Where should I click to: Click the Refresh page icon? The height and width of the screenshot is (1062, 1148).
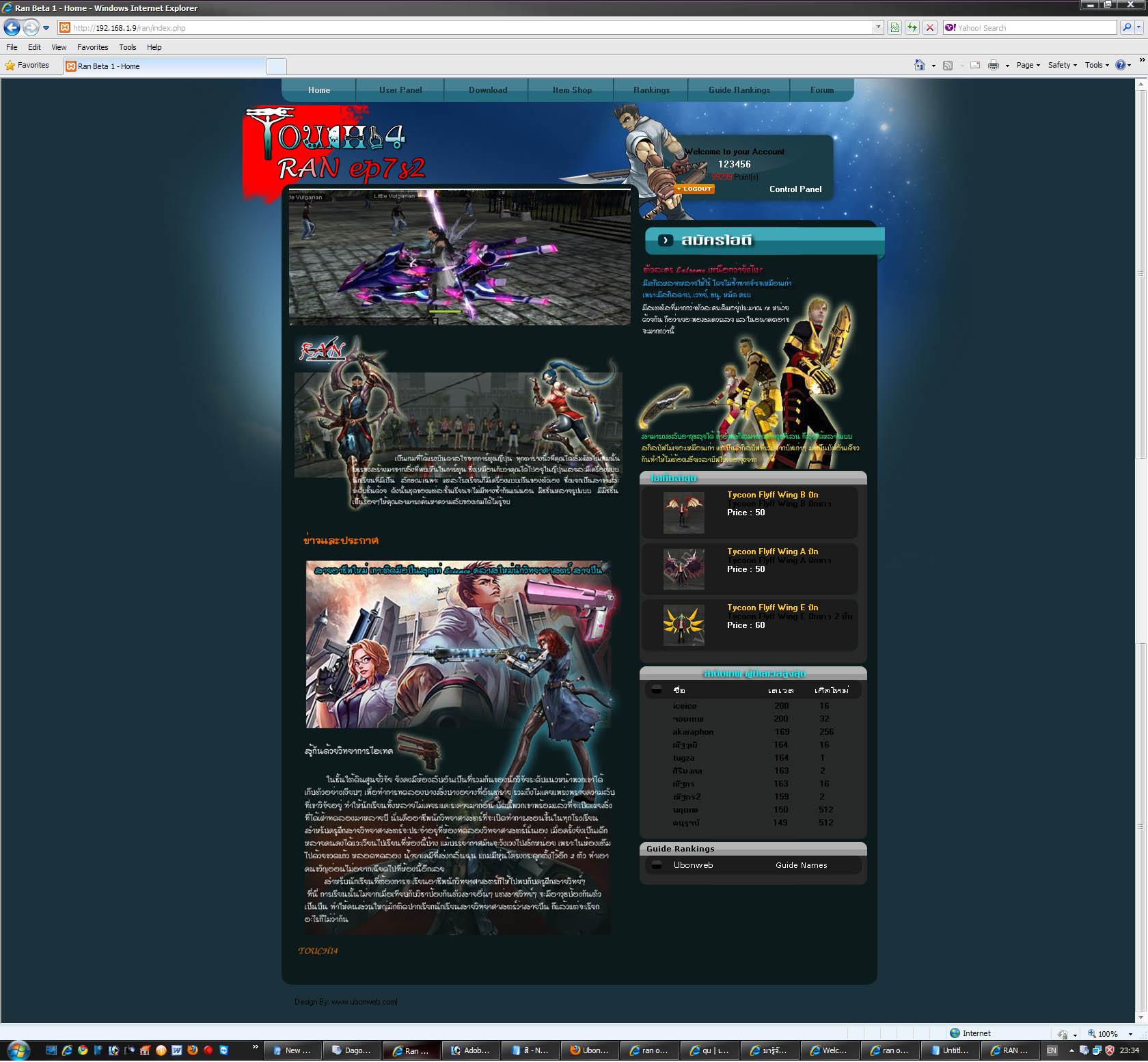(x=912, y=27)
